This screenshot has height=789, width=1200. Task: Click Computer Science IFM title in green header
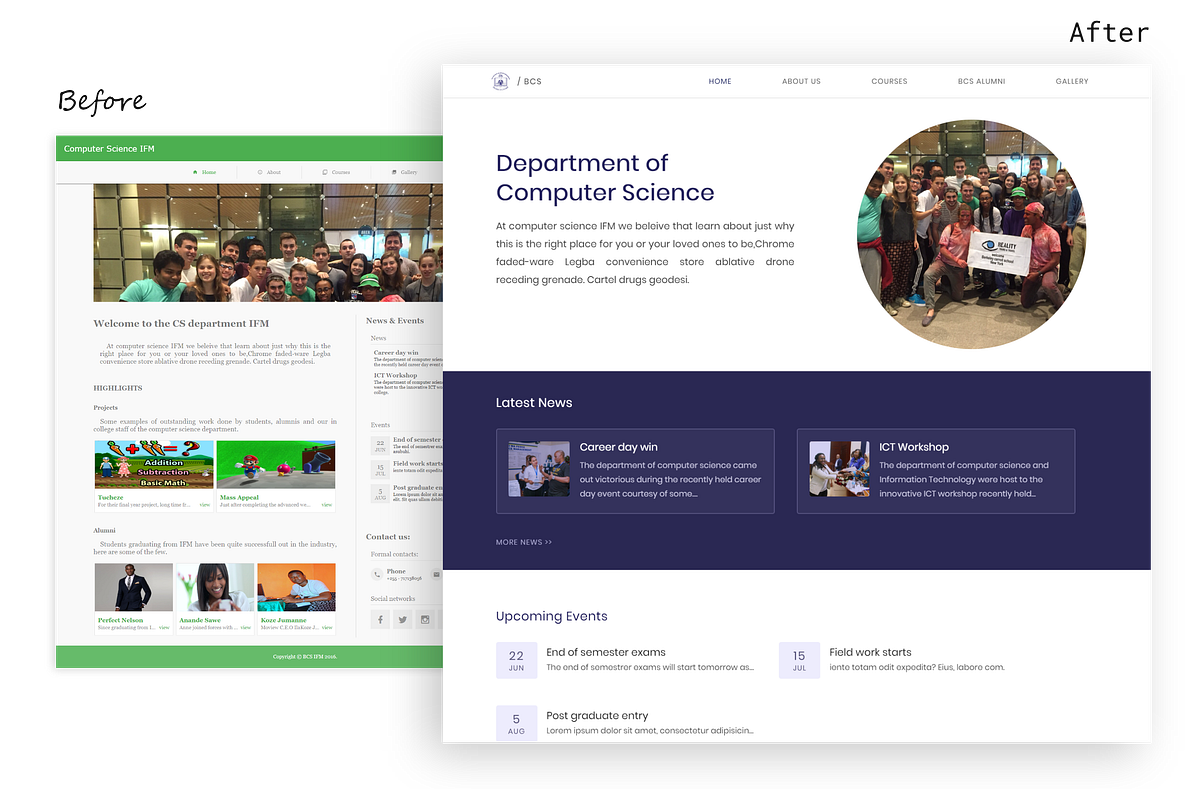coord(109,149)
